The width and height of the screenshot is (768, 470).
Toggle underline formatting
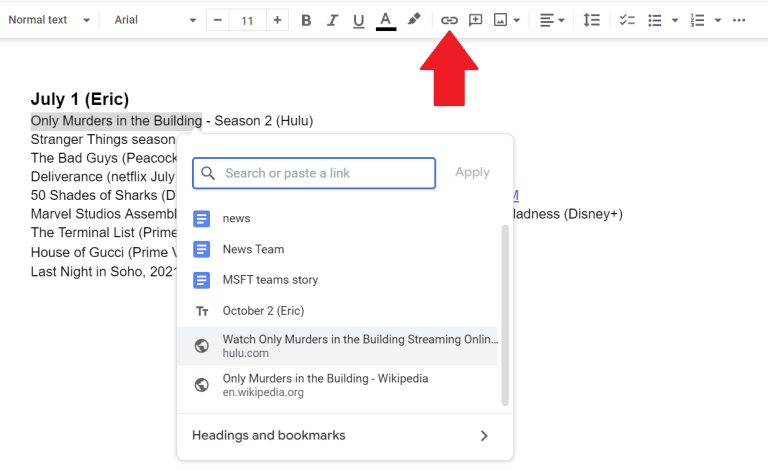pos(359,20)
